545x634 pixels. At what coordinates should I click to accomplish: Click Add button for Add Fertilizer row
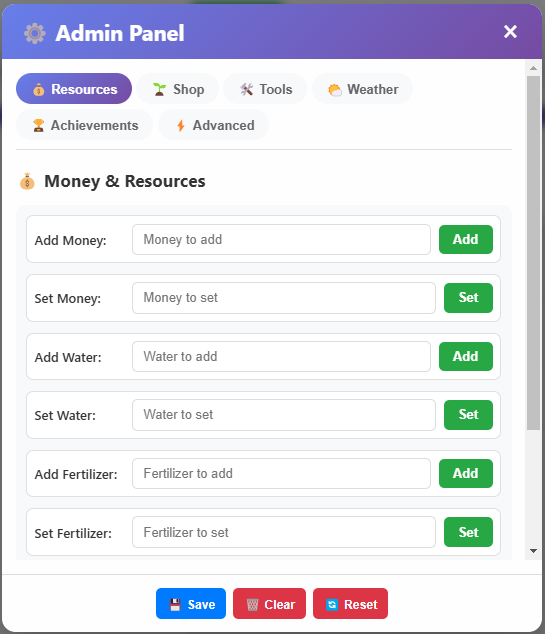coord(466,473)
